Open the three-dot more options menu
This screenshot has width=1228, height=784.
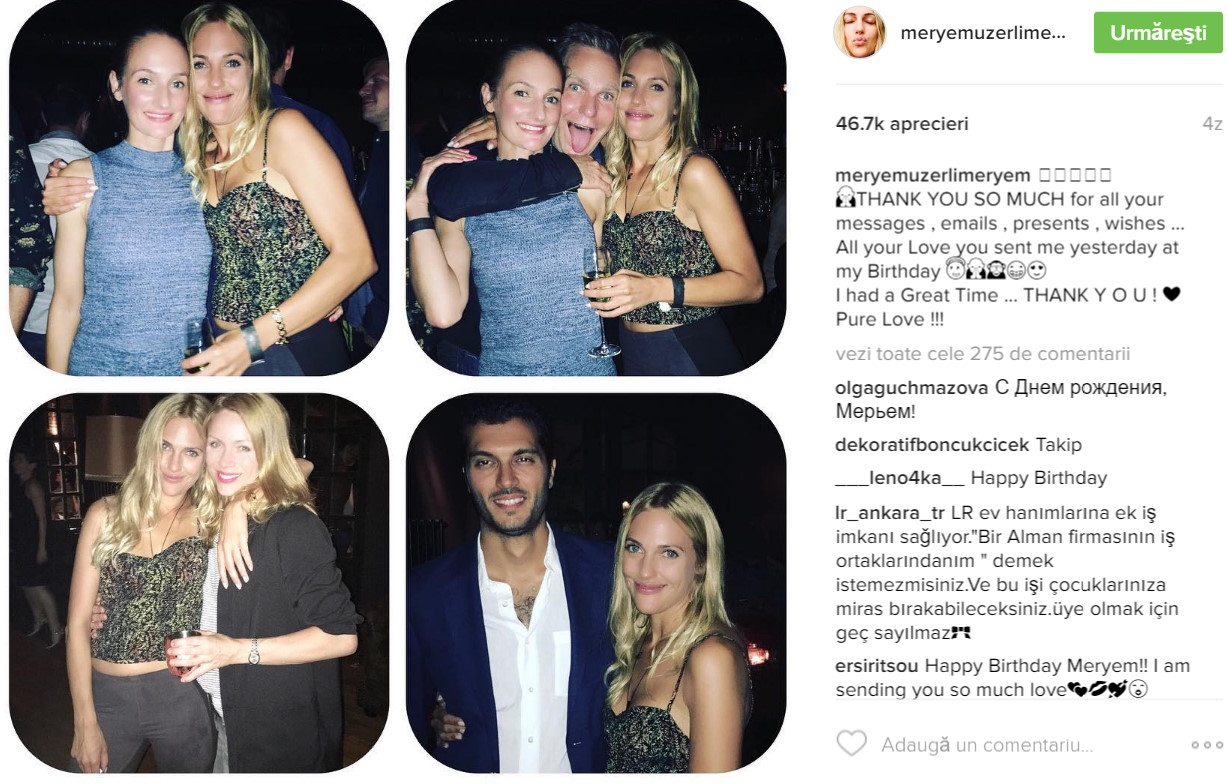pos(1207,745)
